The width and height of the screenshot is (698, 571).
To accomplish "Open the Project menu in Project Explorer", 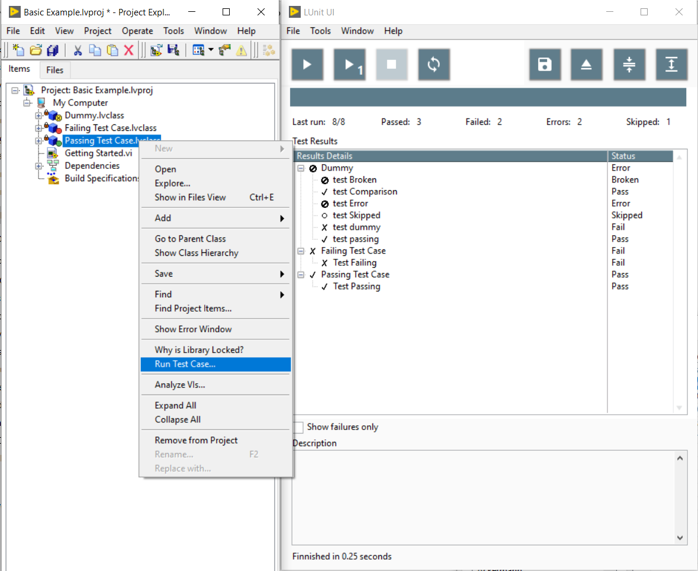I will pos(97,31).
